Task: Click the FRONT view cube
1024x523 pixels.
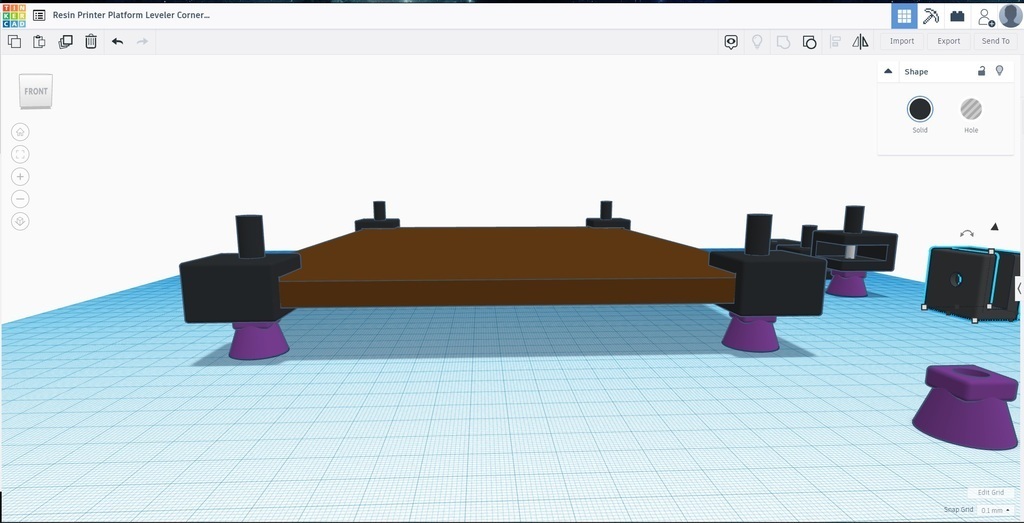Action: pos(36,91)
